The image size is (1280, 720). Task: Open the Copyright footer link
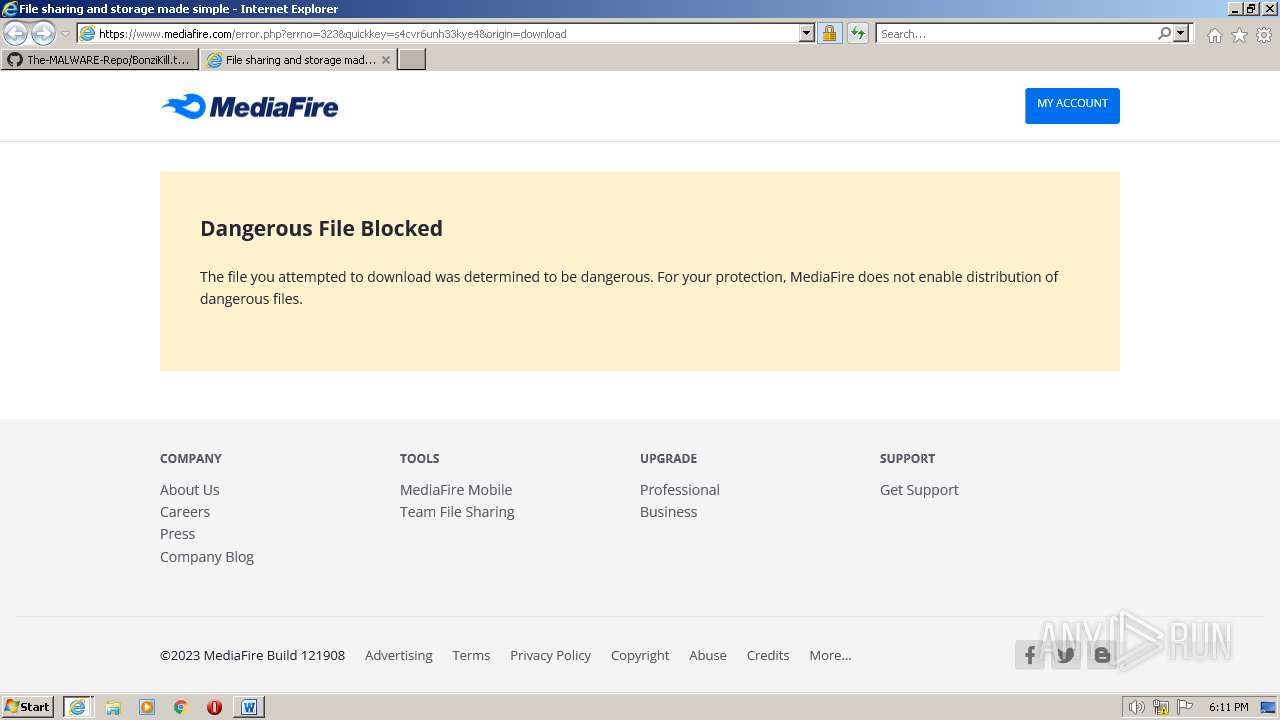pos(640,655)
